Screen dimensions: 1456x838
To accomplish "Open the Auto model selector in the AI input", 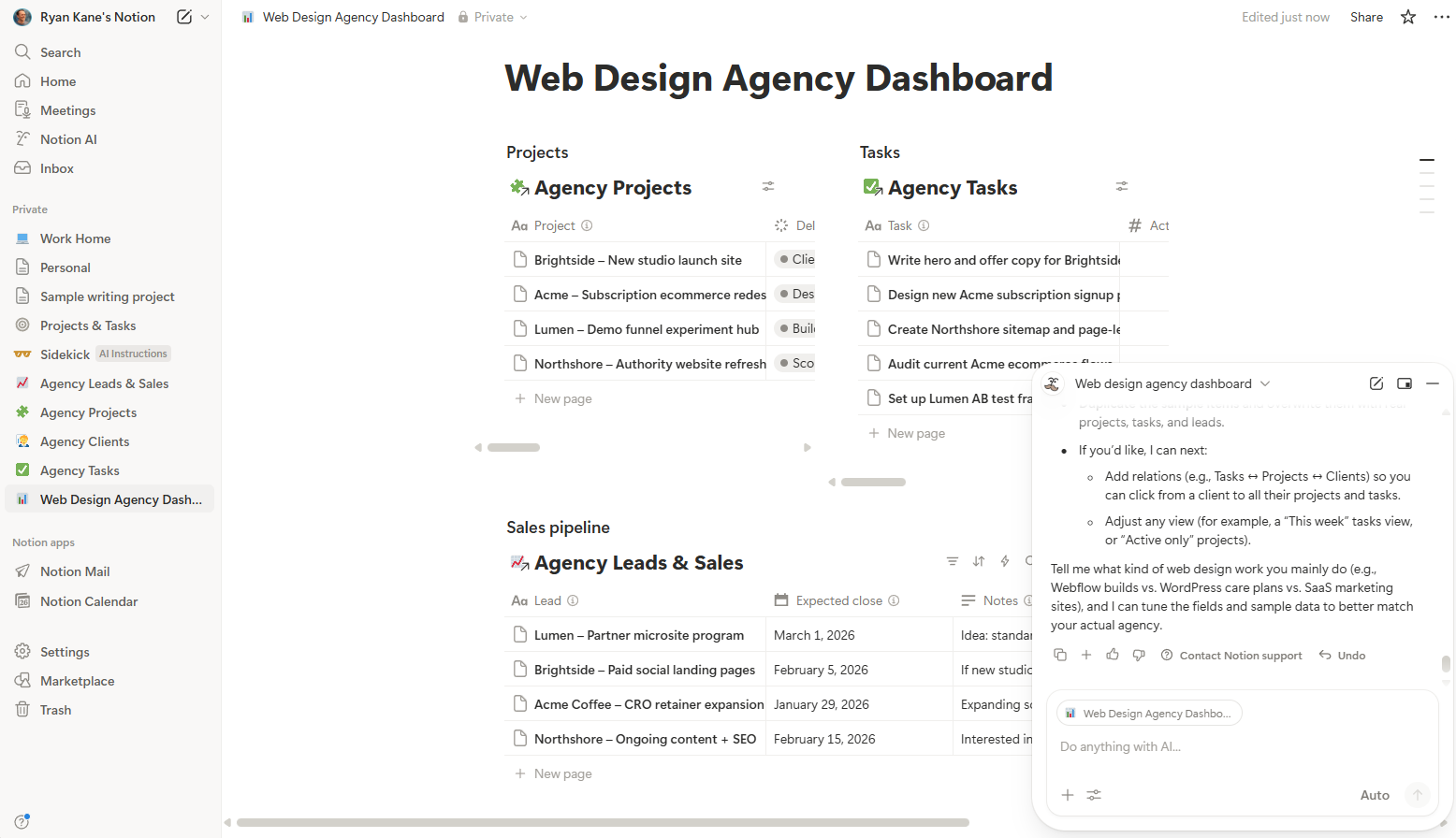I will pyautogui.click(x=1375, y=794).
